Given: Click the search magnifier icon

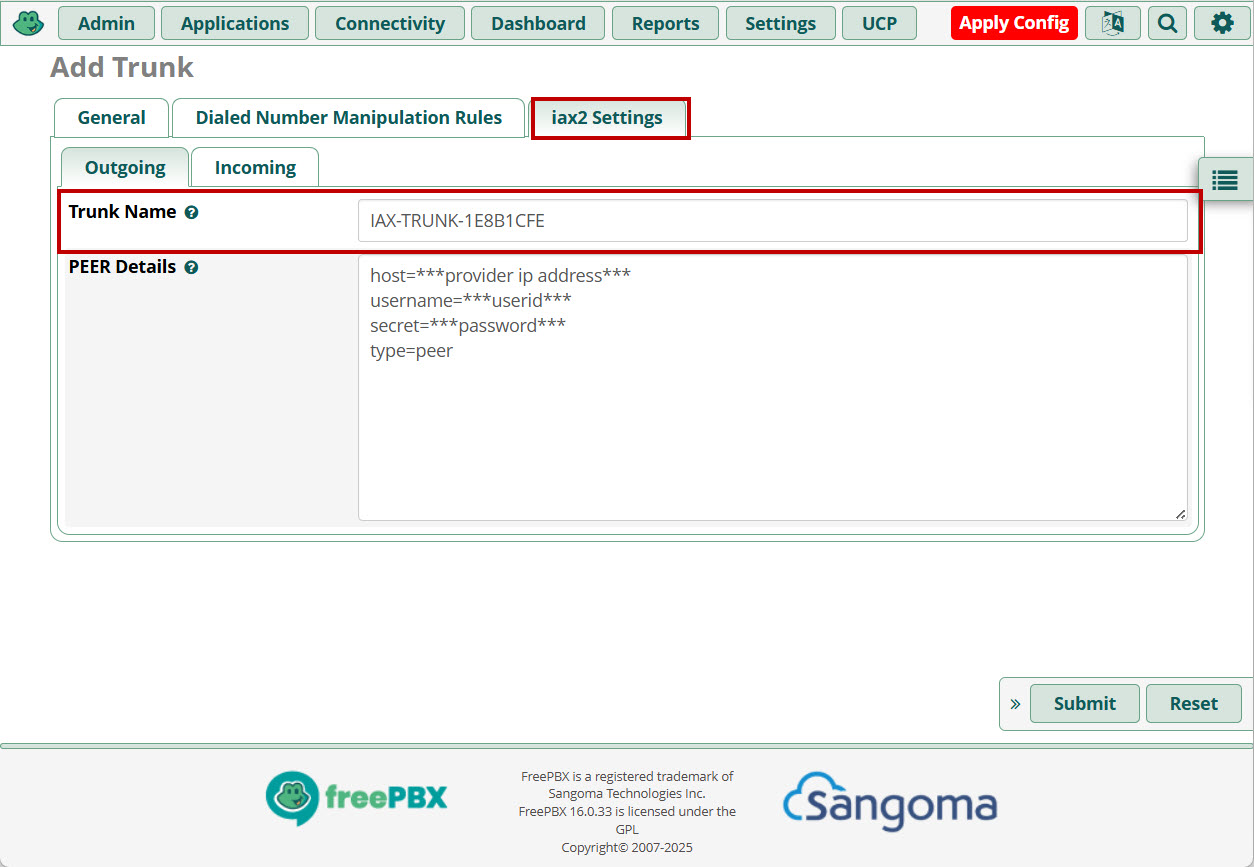Looking at the screenshot, I should [x=1167, y=23].
